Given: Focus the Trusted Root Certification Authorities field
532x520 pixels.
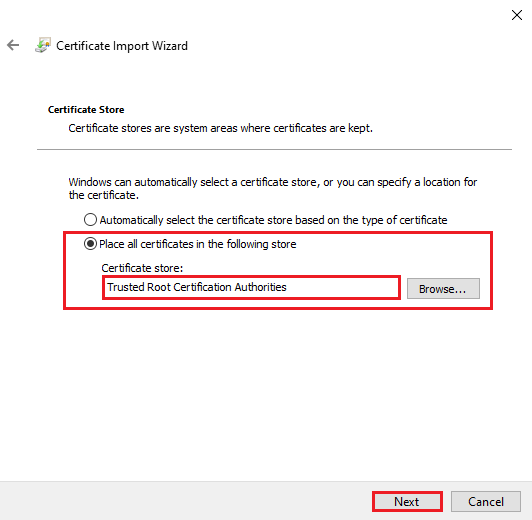Looking at the screenshot, I should pos(251,288).
